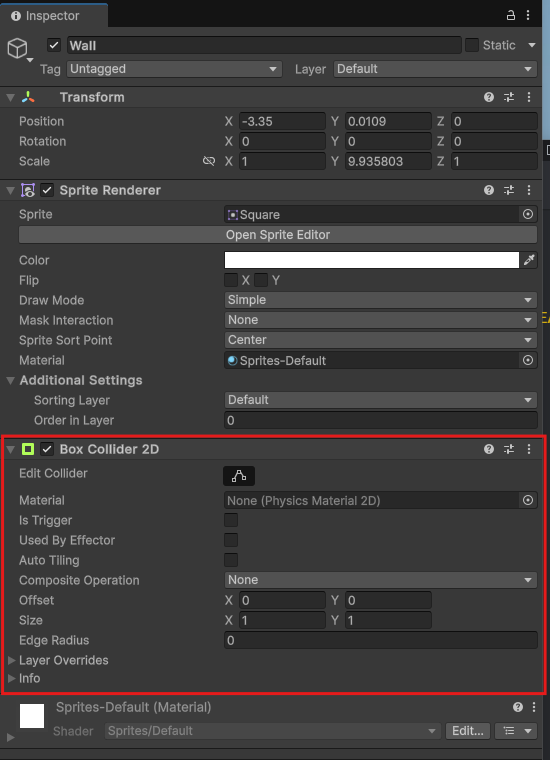Open the shader list options dropdown icon
The width and height of the screenshot is (550, 760).
[x=516, y=730]
